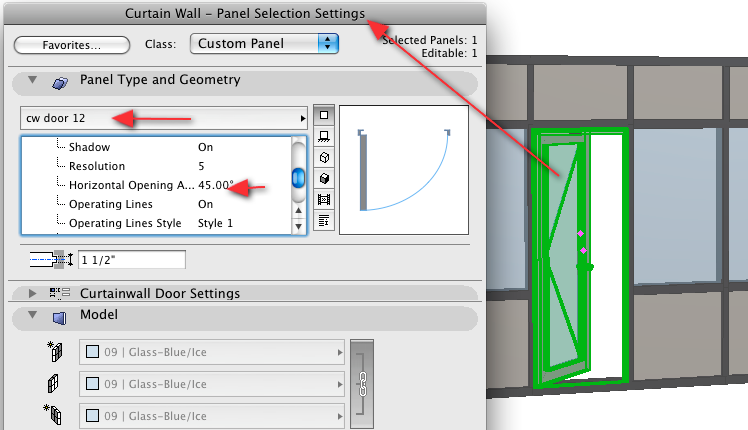Click the panel thickness field 1 1/2"
Image resolution: width=748 pixels, height=430 pixels.
click(132, 260)
